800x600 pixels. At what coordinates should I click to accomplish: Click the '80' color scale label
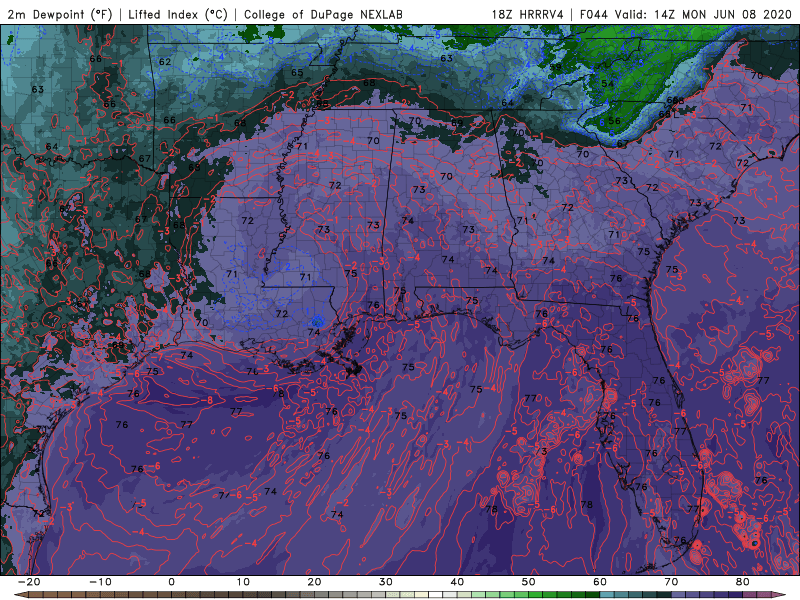point(743,582)
